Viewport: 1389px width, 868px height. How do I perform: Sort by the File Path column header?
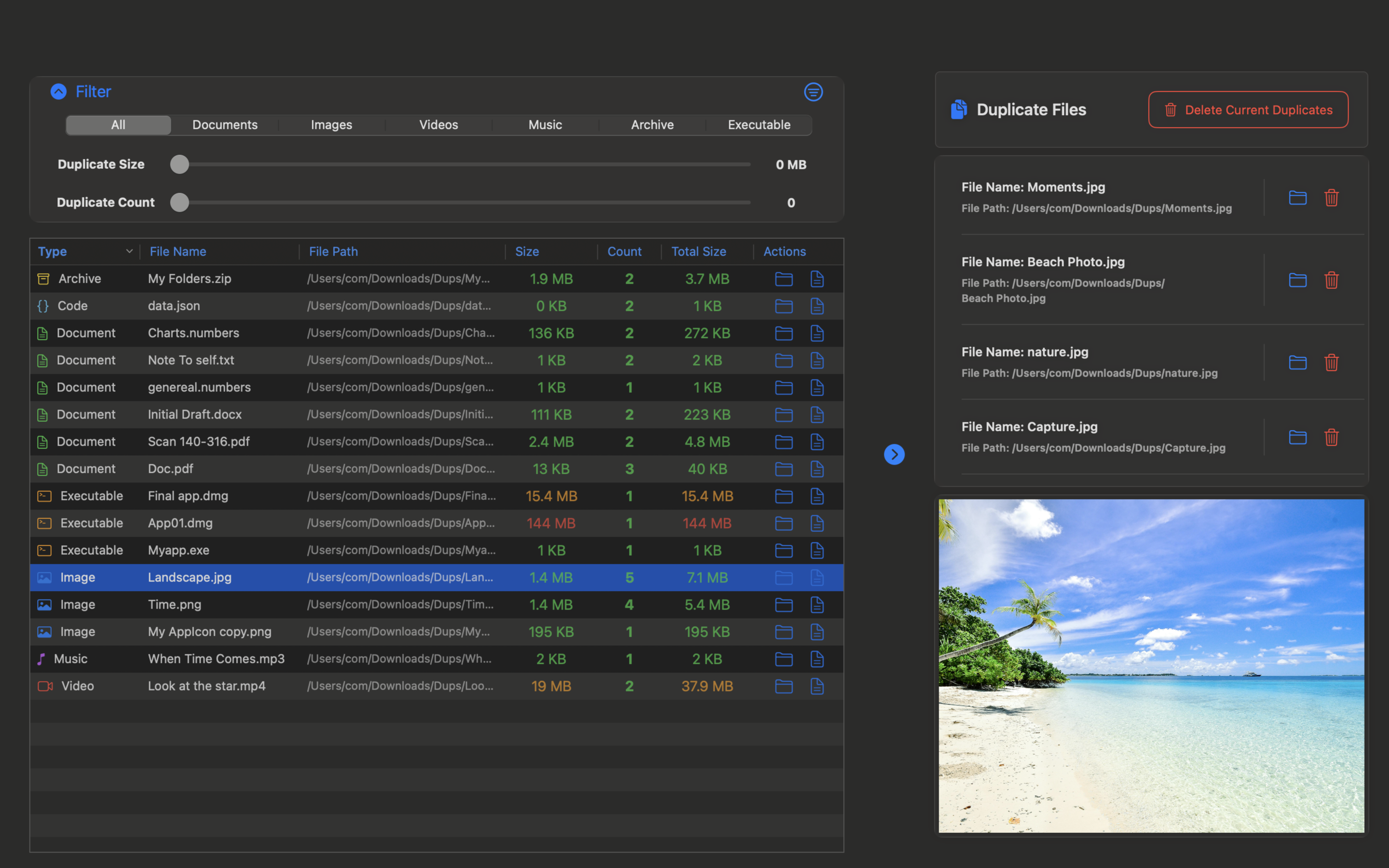[333, 251]
